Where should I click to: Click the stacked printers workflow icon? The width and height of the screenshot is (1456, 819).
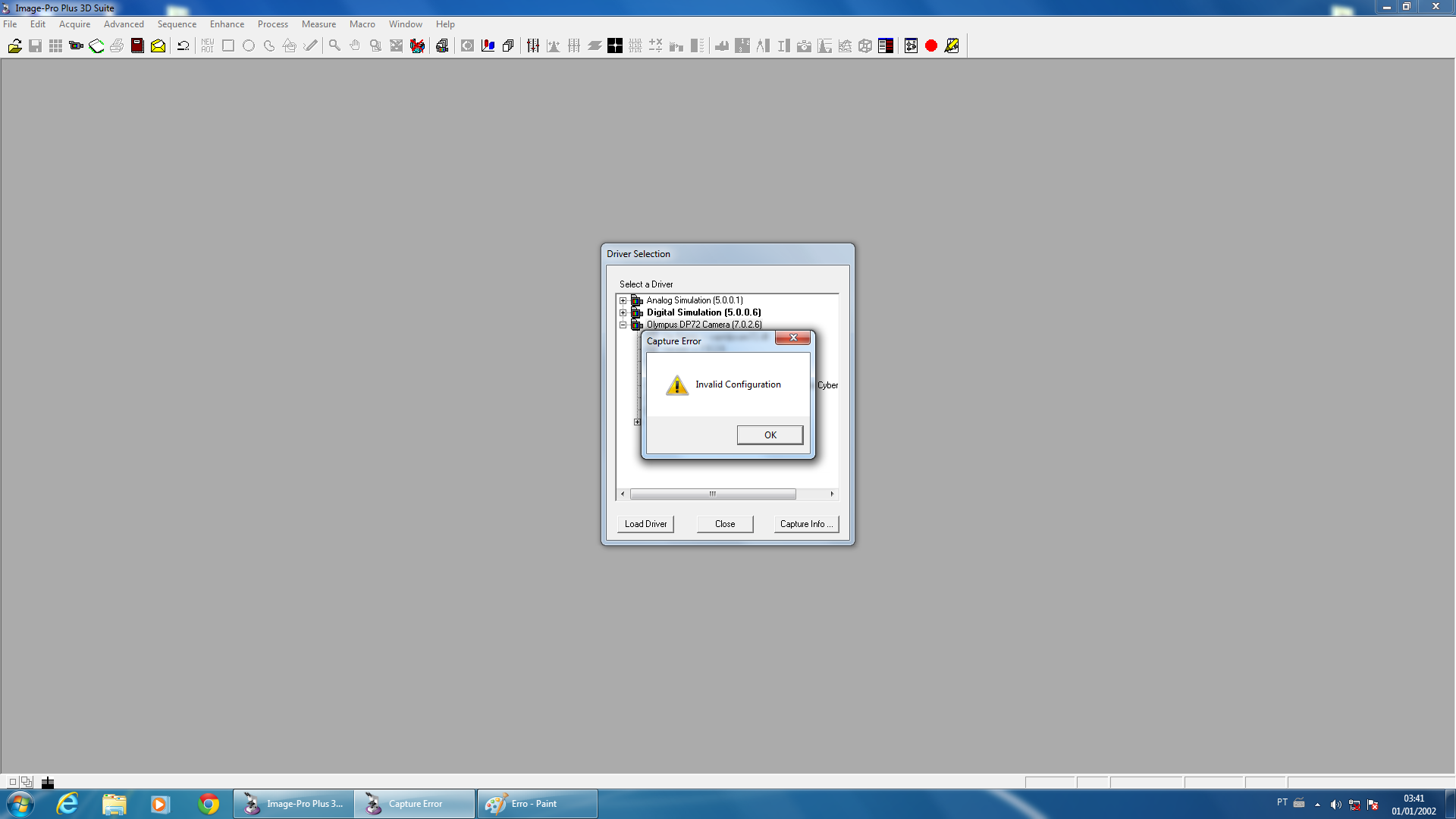442,46
